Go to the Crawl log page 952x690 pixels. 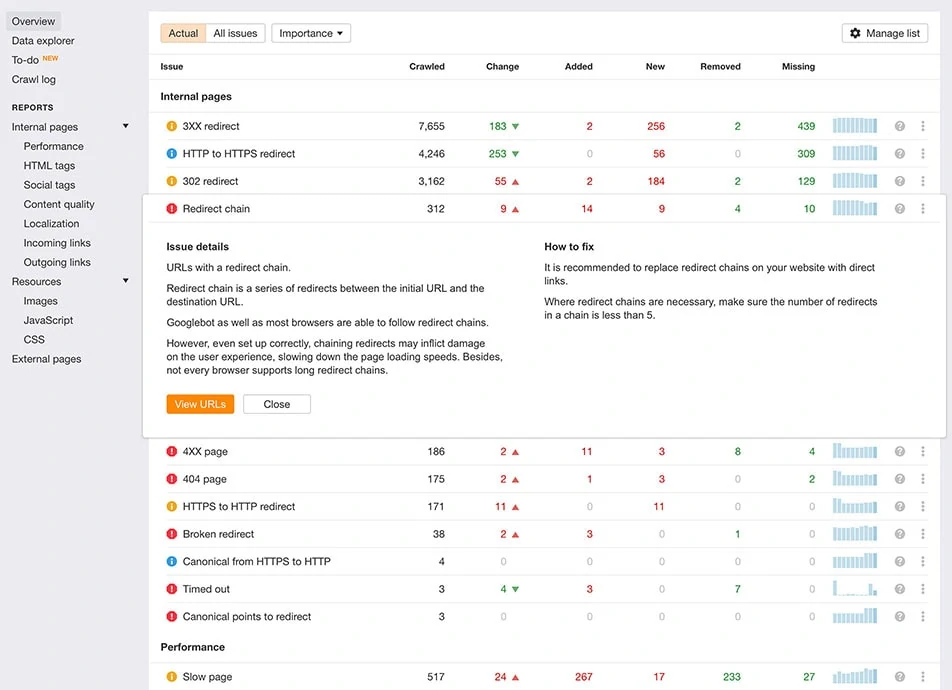click(33, 80)
